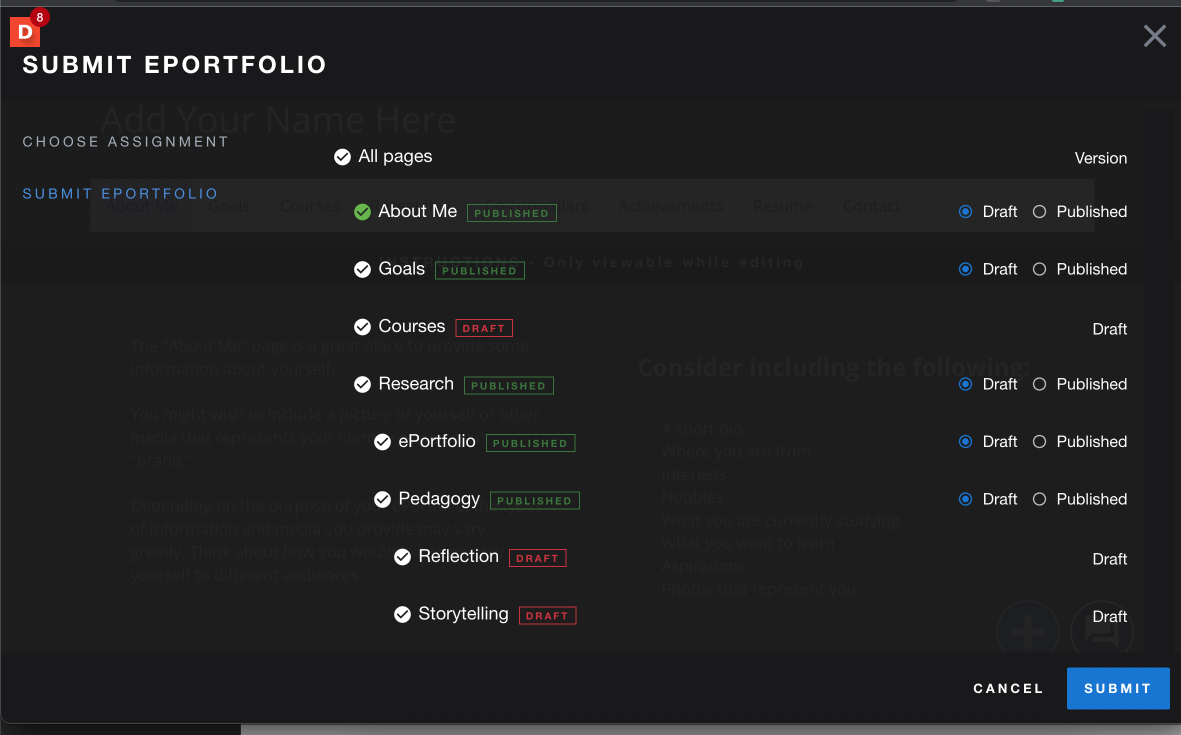Uncheck the Pedagogy page checkbox
1181x735 pixels.
[383, 499]
